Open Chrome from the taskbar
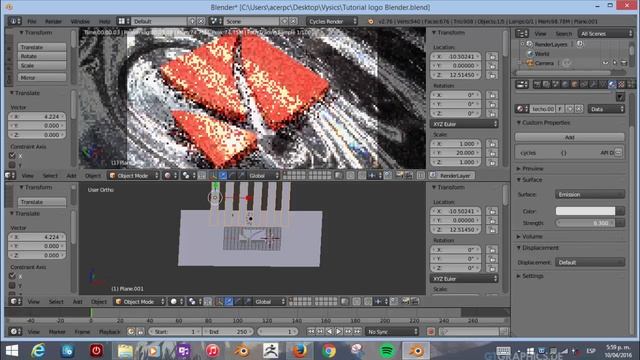 (x=329, y=351)
